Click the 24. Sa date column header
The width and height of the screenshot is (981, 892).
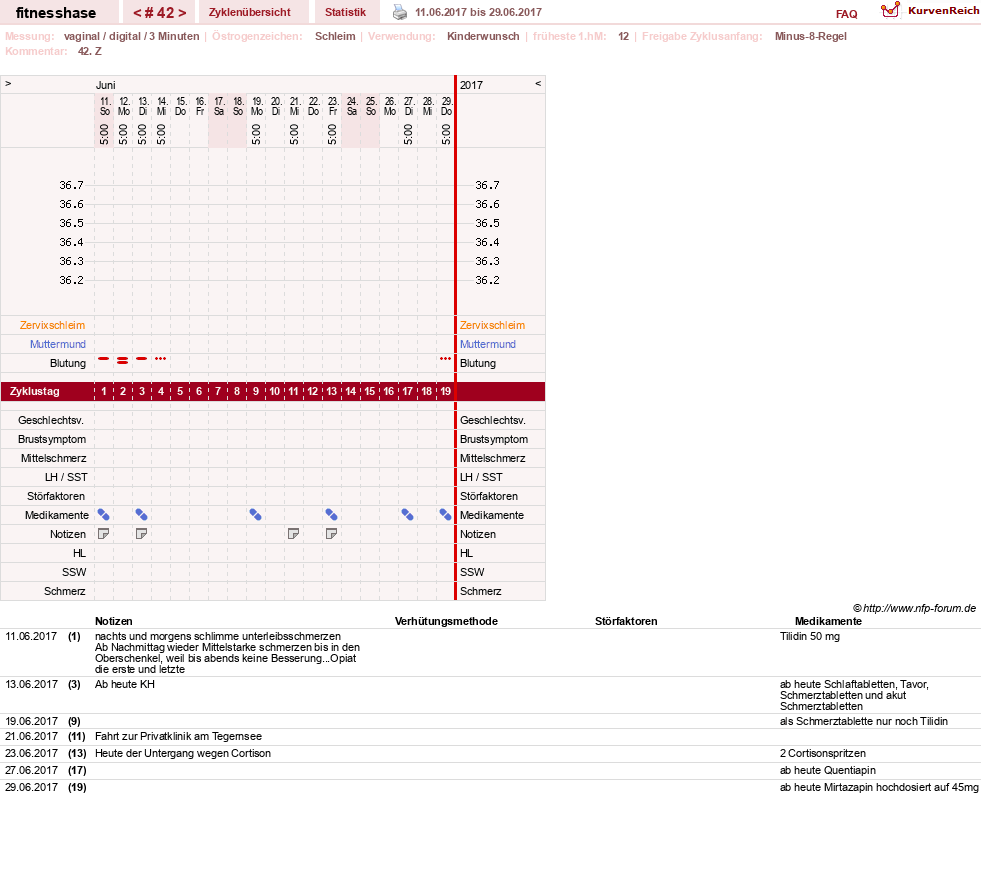coord(352,106)
